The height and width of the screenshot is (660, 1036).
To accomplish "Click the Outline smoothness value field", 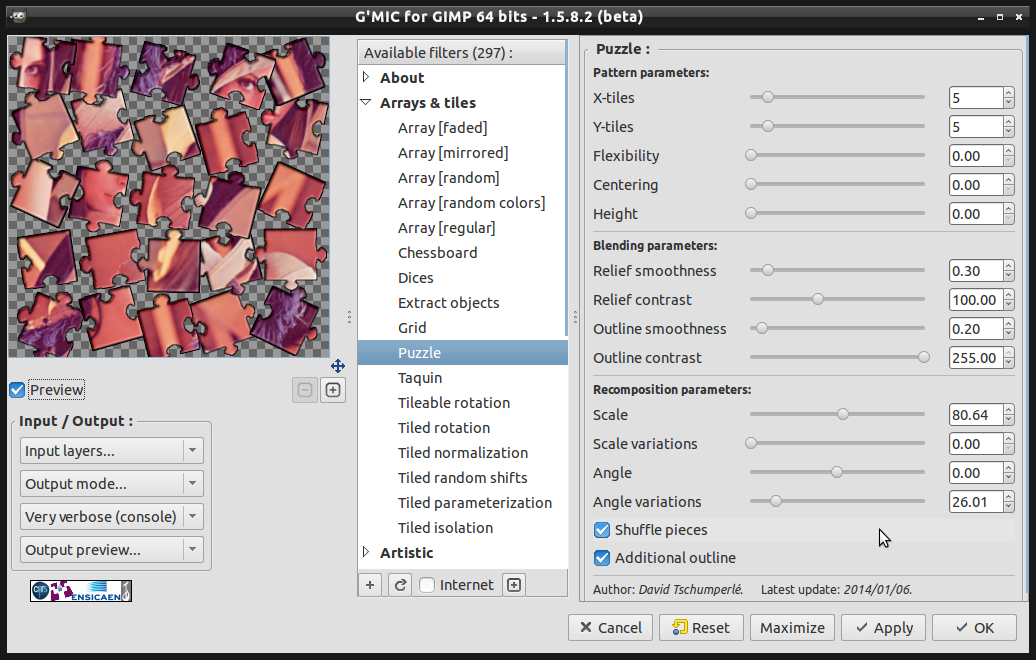I will (976, 329).
